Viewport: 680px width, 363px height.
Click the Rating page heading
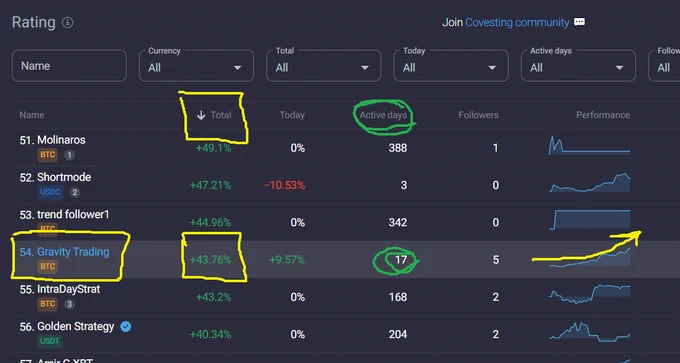point(34,23)
